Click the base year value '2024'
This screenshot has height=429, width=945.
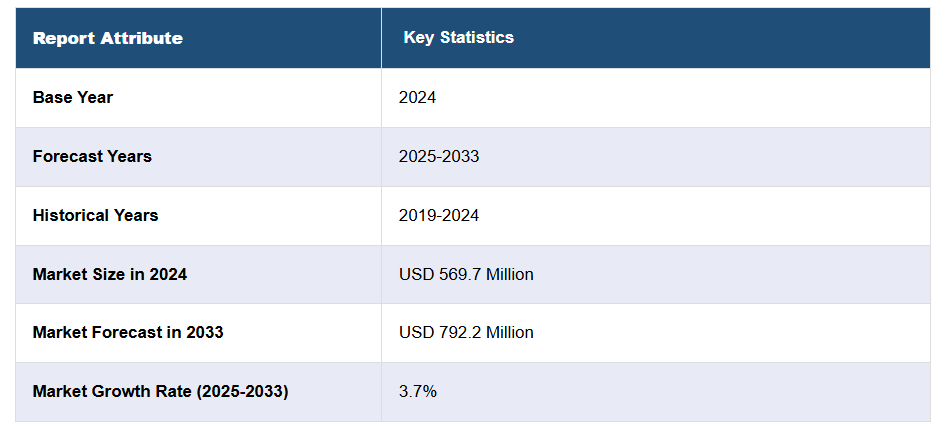click(x=417, y=98)
